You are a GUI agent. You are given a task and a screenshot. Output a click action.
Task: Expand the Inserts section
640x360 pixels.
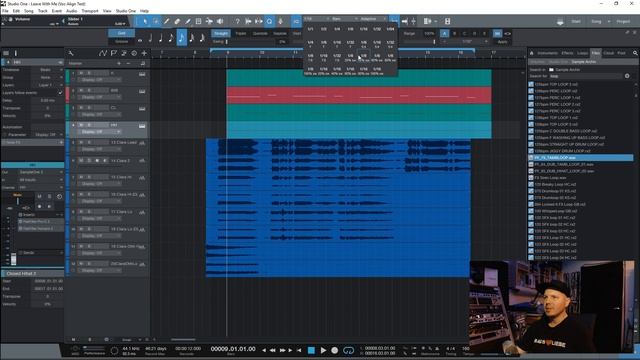[x=40, y=215]
